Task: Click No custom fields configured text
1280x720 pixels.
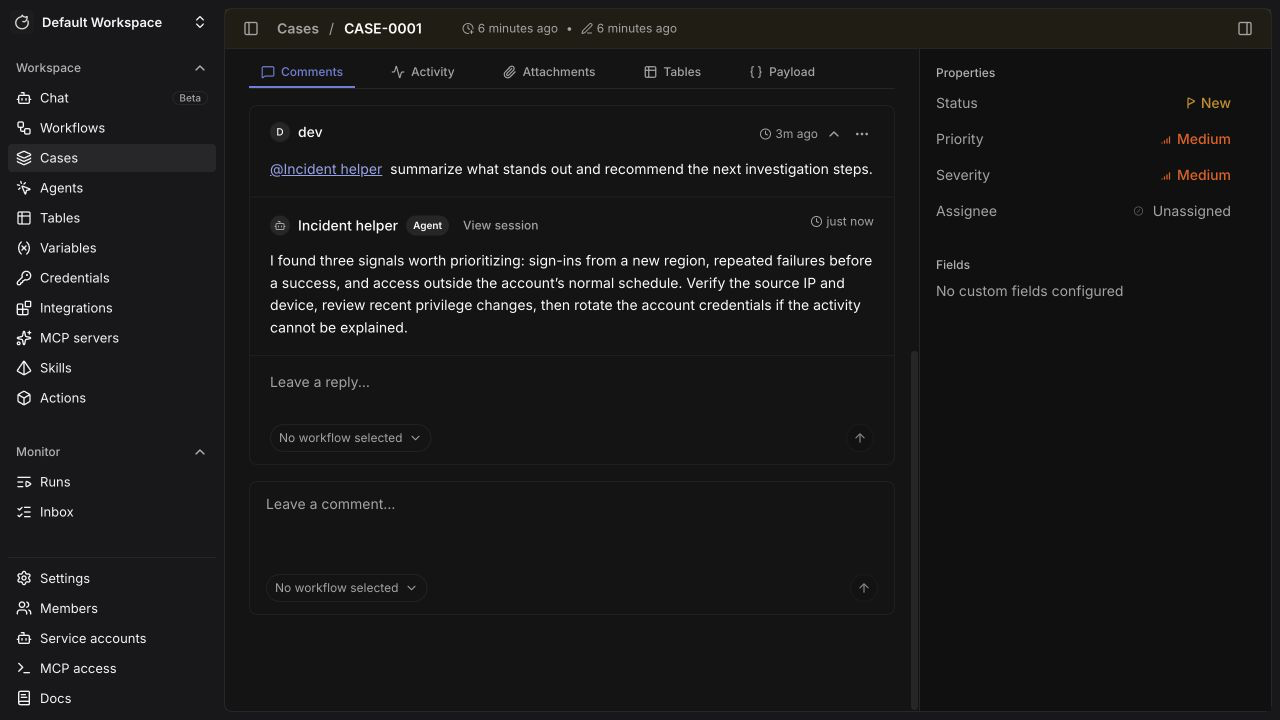Action: (x=1029, y=291)
